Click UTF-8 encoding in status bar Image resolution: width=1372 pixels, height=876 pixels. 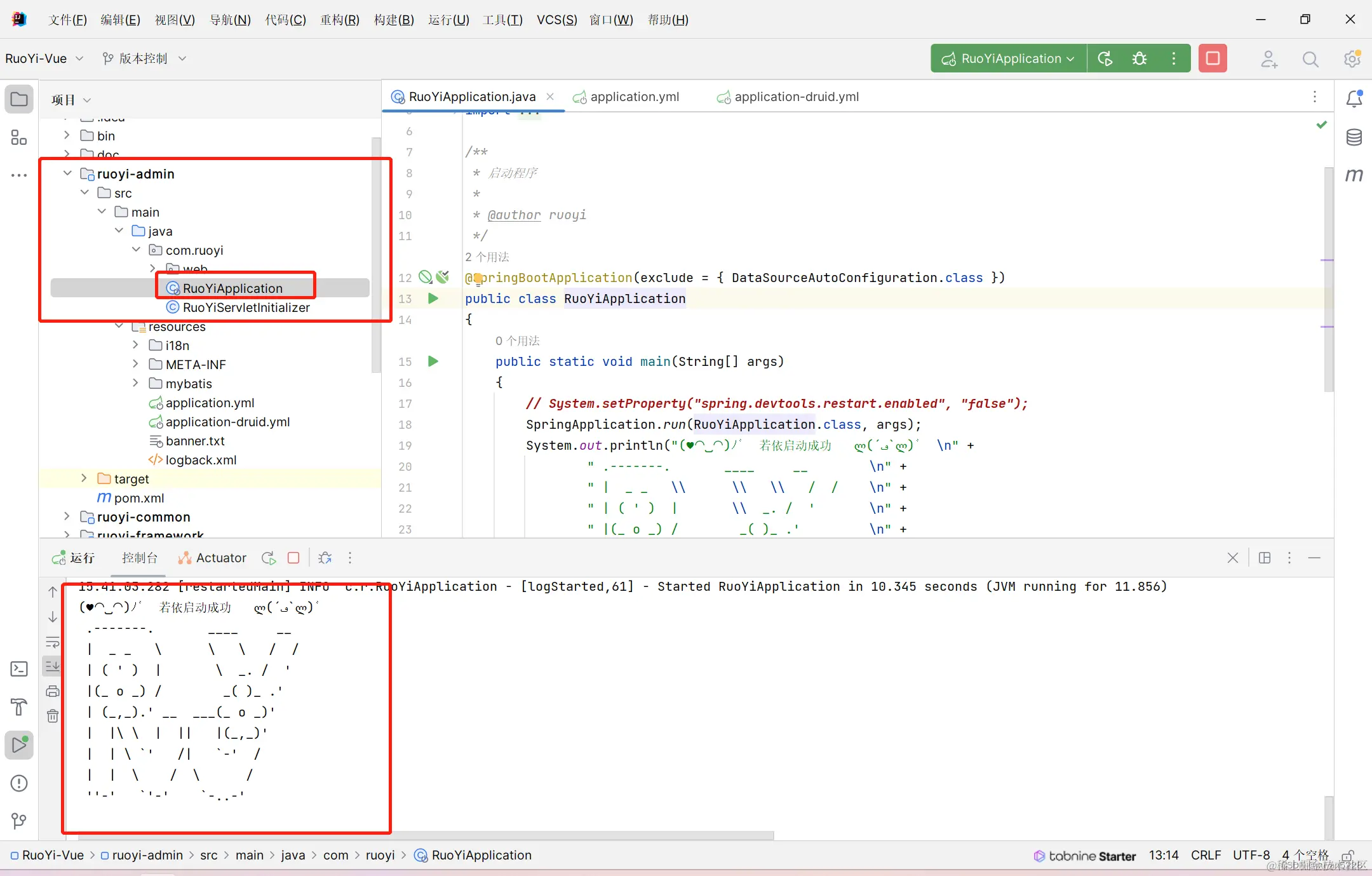(1251, 855)
